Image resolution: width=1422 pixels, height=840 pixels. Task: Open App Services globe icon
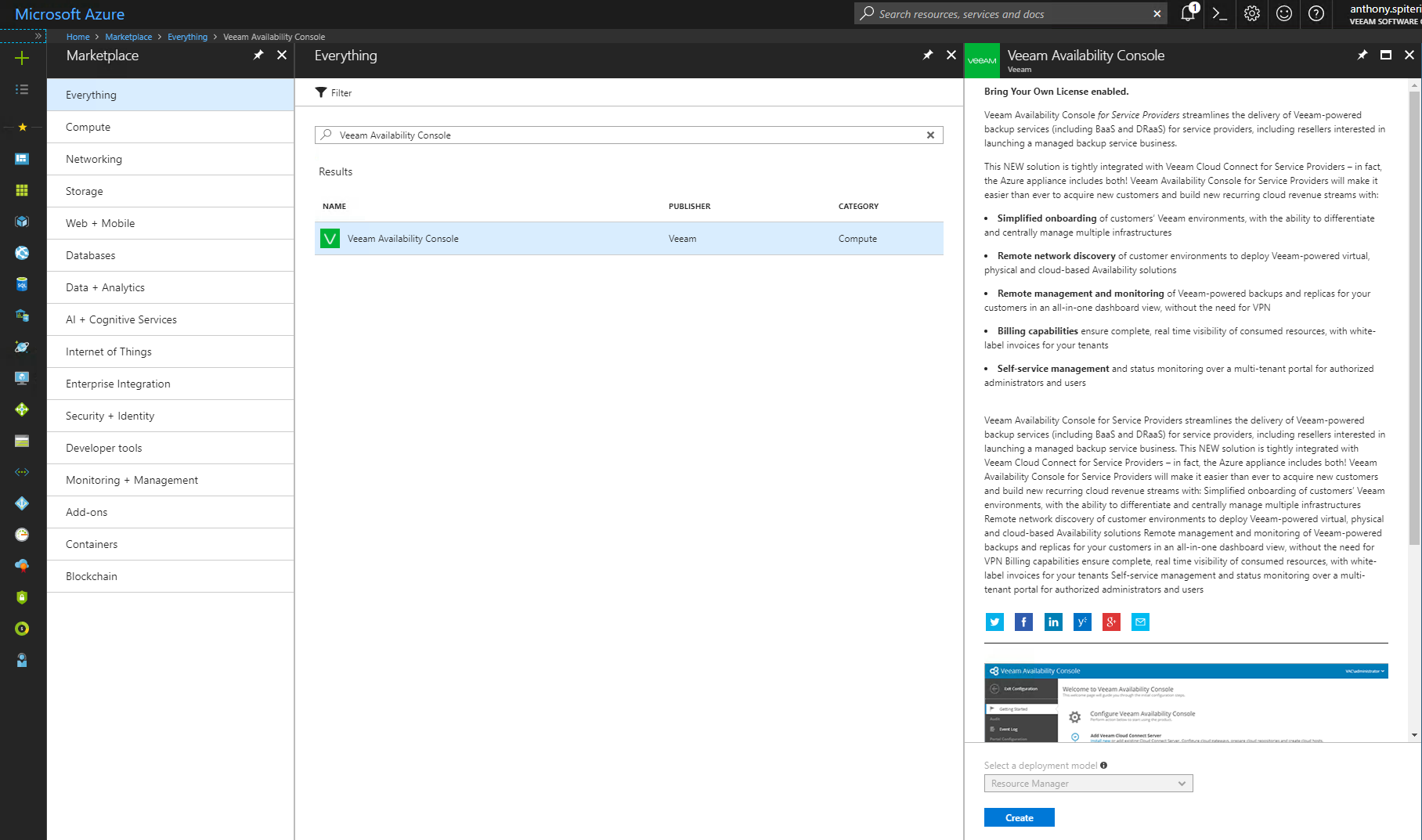(22, 253)
